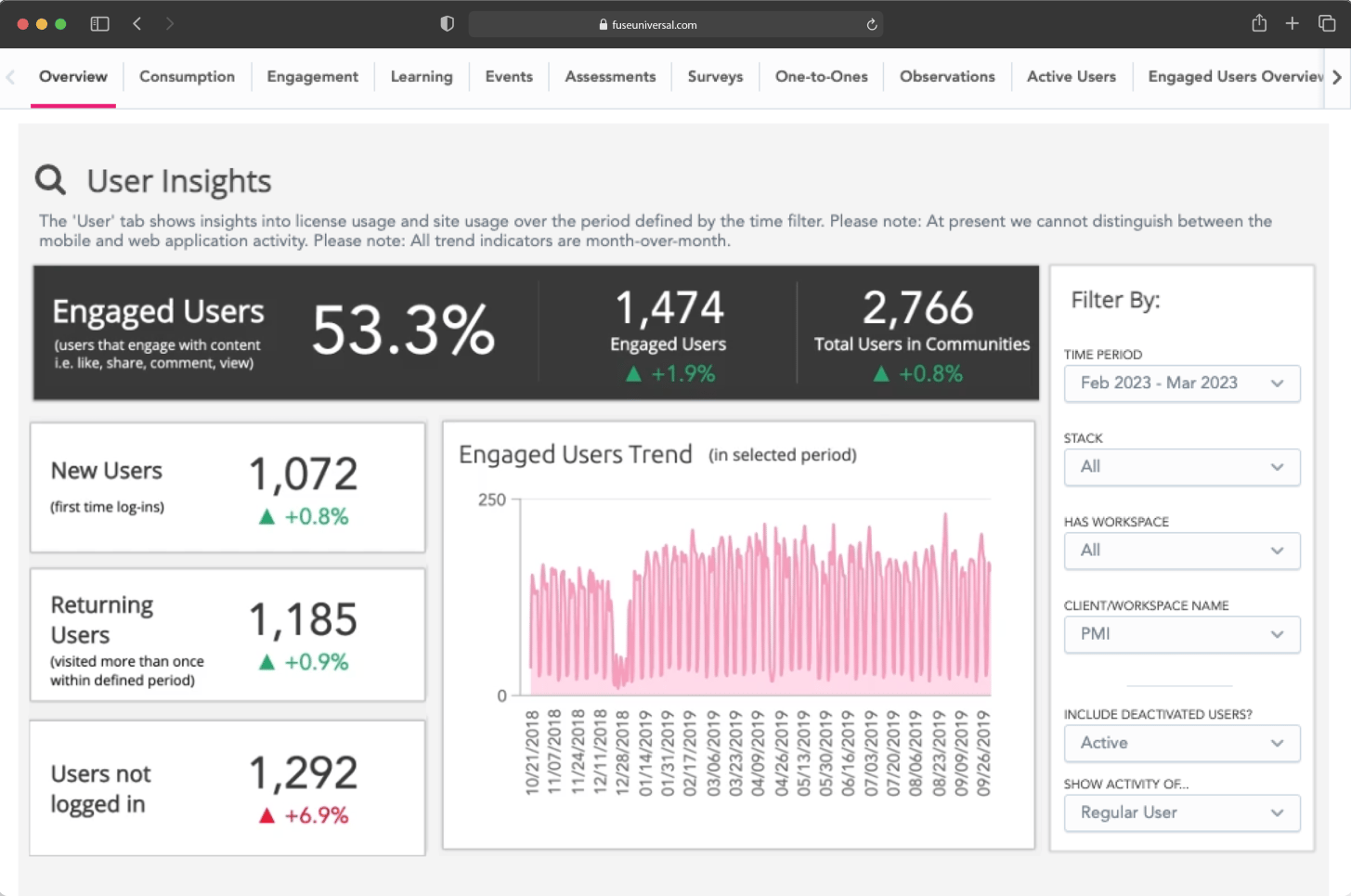Click the Safari sidebar toggle icon
1351x896 pixels.
pyautogui.click(x=99, y=24)
